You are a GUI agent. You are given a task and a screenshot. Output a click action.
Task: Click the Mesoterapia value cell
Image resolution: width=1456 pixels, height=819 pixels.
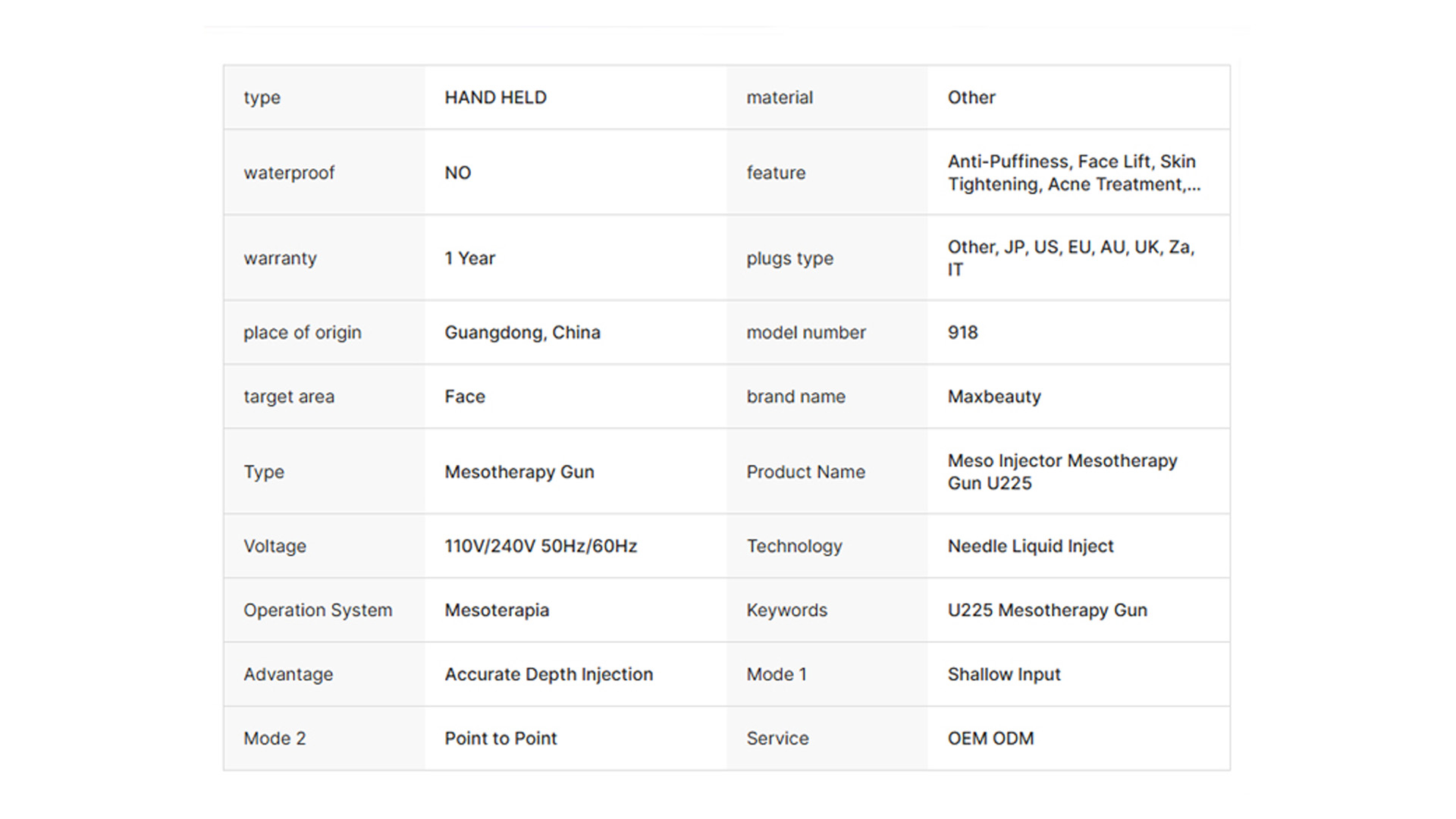tap(497, 610)
